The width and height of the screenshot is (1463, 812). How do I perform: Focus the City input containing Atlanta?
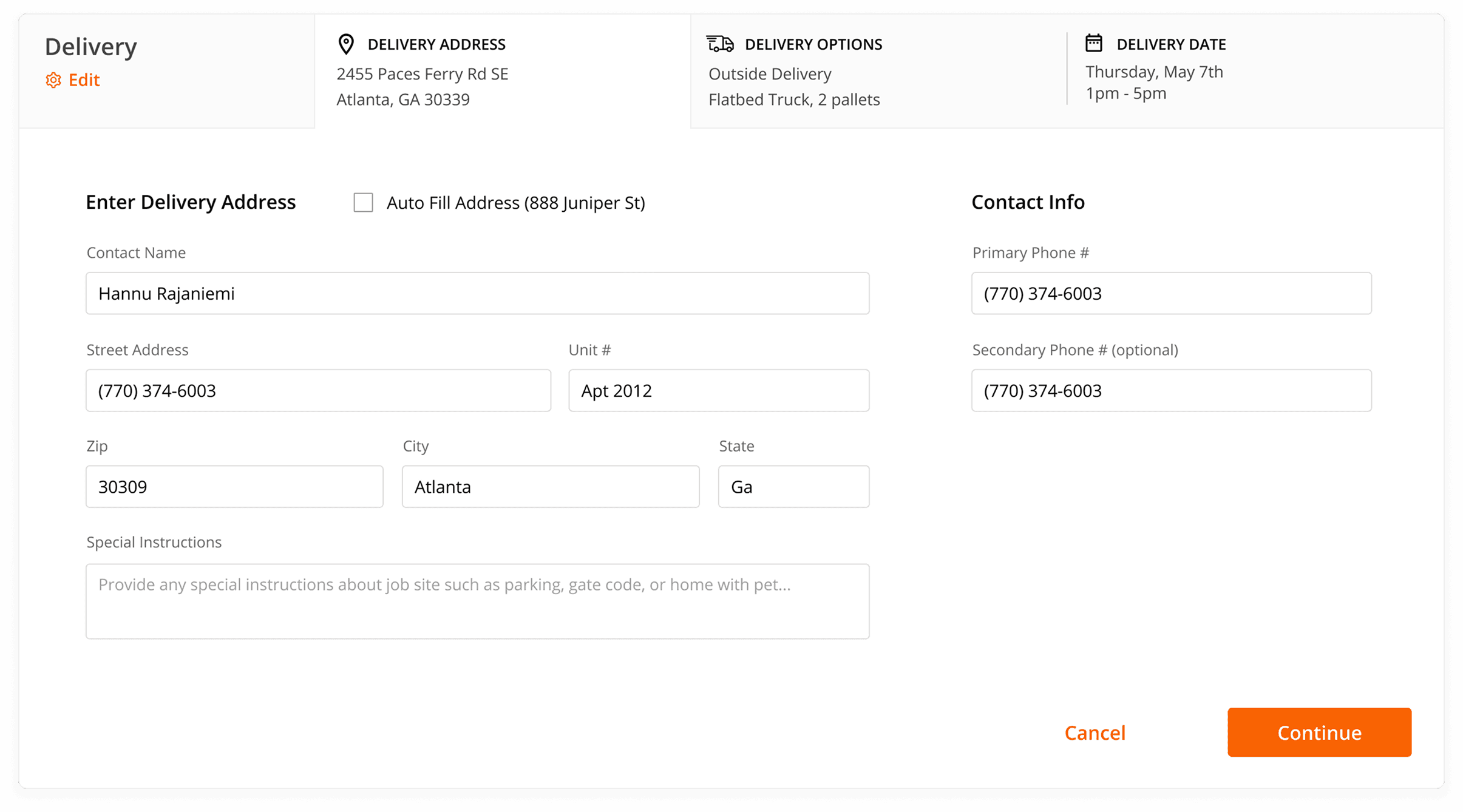click(550, 487)
